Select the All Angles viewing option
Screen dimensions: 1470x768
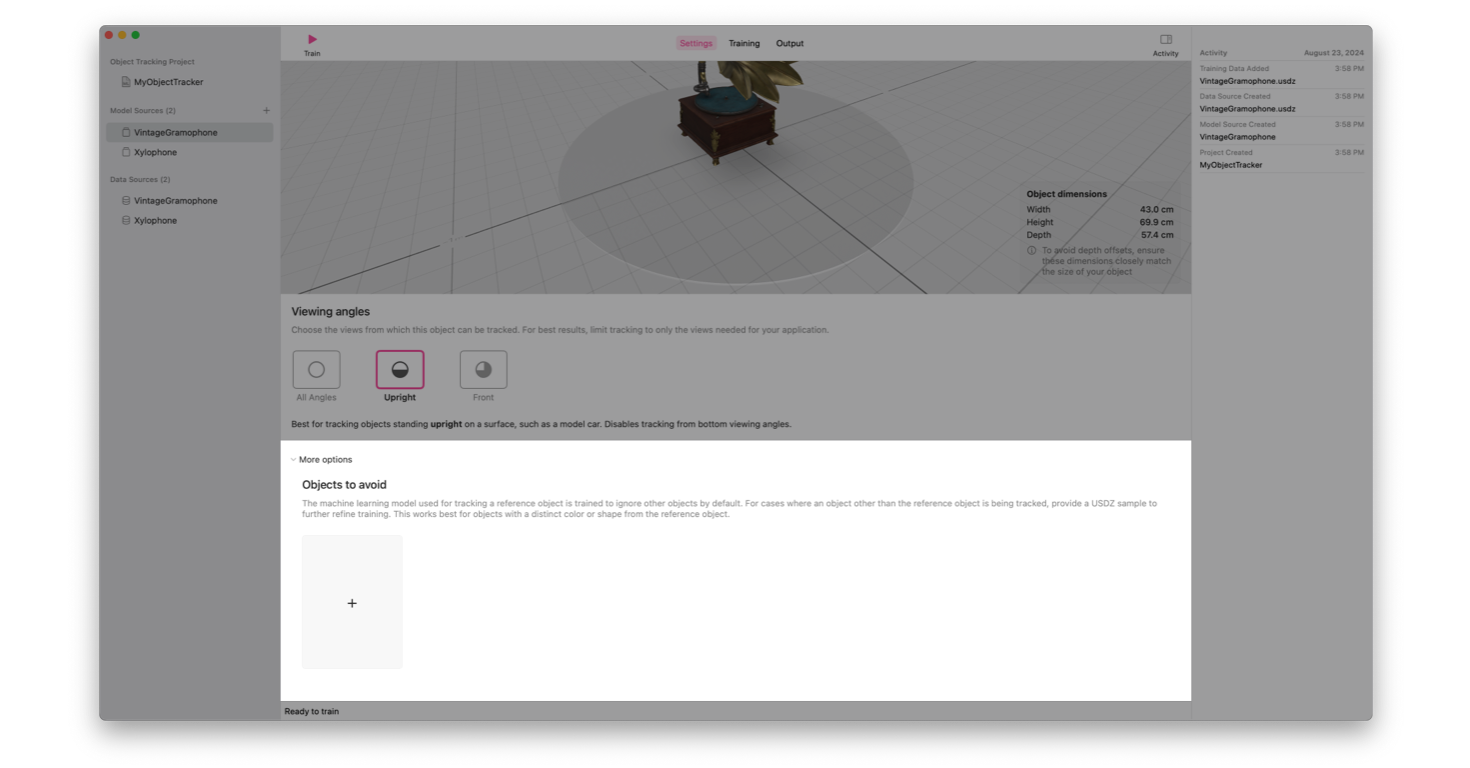tap(316, 370)
